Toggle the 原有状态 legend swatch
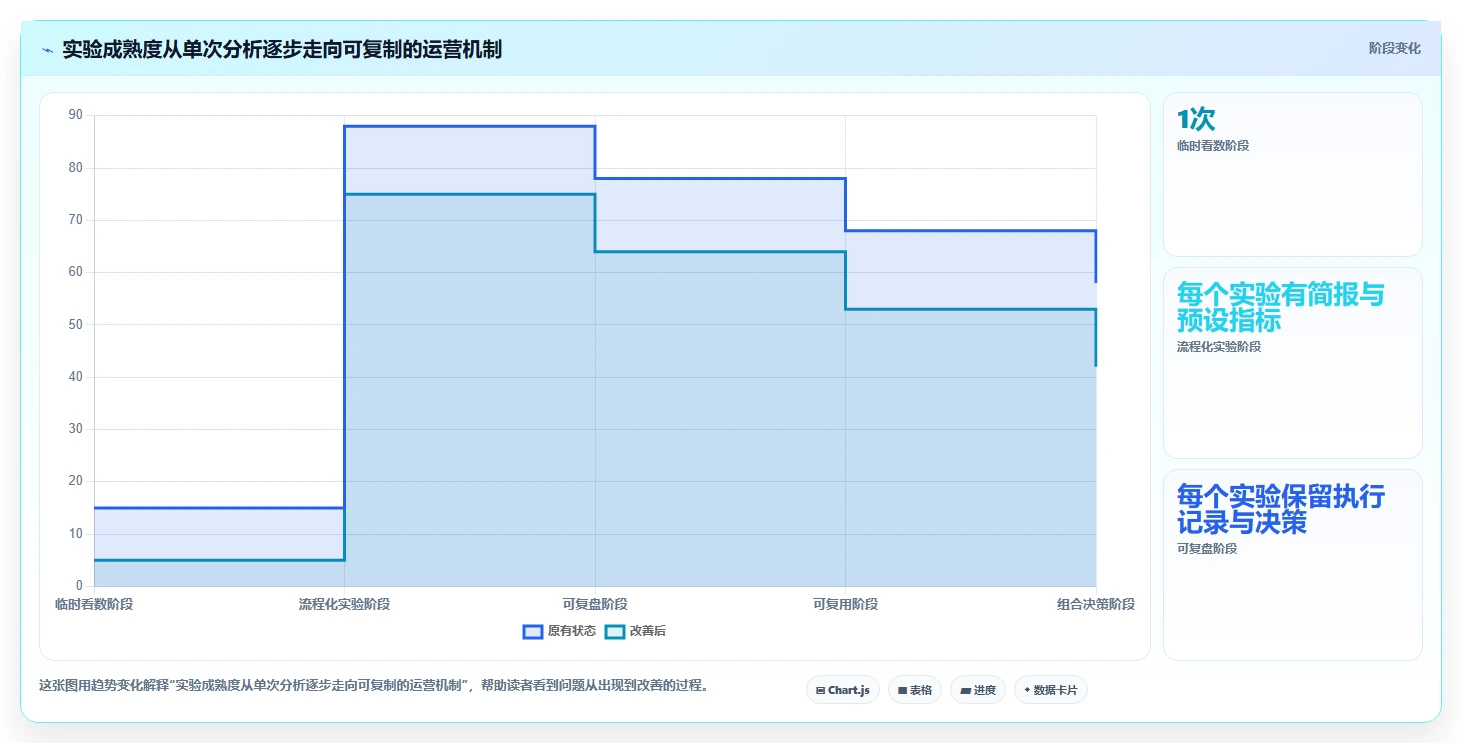Viewport: 1462px width, 743px height. (533, 631)
